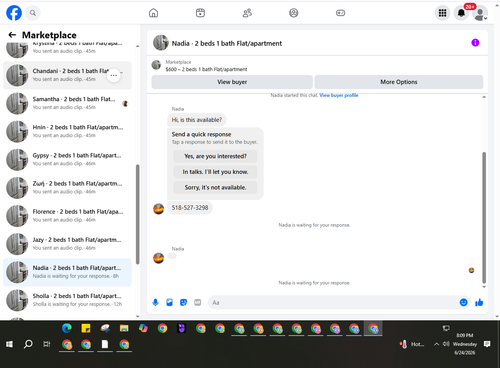The height and width of the screenshot is (368, 500).
Task: Click the $600 listing title under Marketplace
Action: pos(206,69)
